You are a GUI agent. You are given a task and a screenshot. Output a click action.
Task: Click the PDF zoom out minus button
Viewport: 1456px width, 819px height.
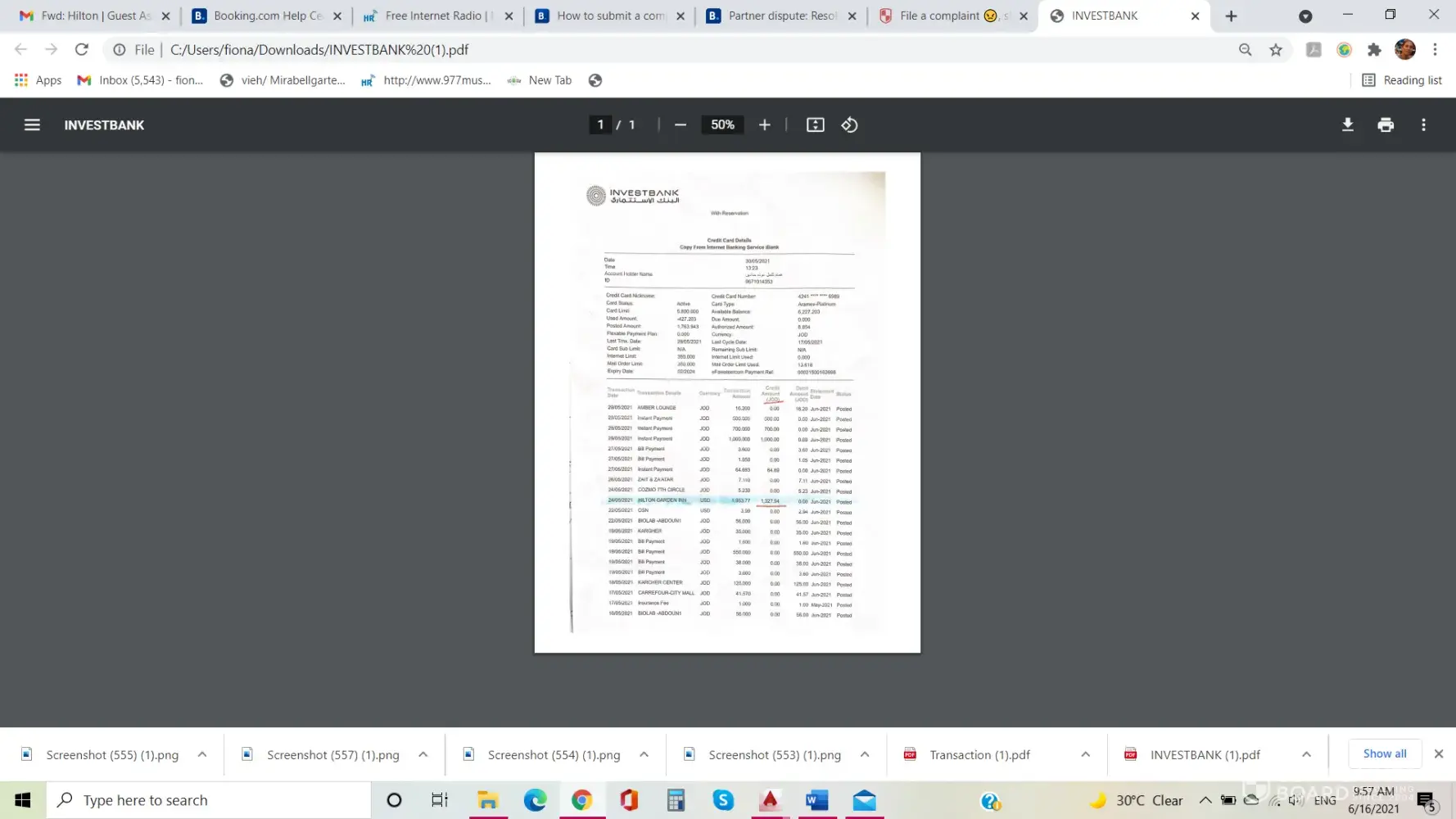680,124
